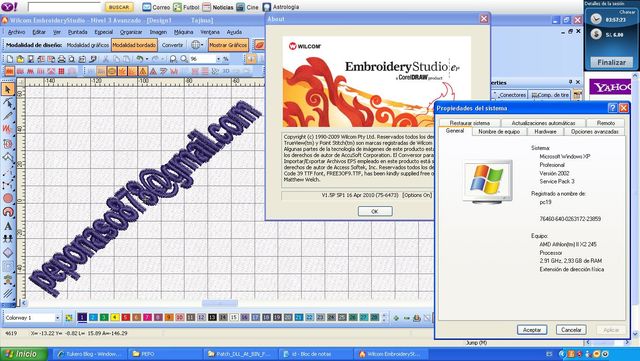Click the Convertir button
The image size is (640, 361).
(x=172, y=45)
